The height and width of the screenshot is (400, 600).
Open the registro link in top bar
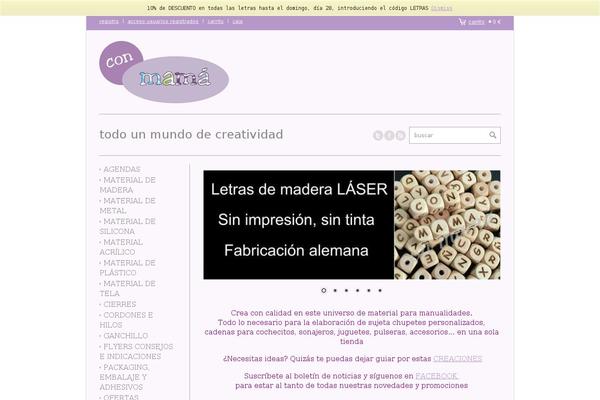(x=109, y=21)
